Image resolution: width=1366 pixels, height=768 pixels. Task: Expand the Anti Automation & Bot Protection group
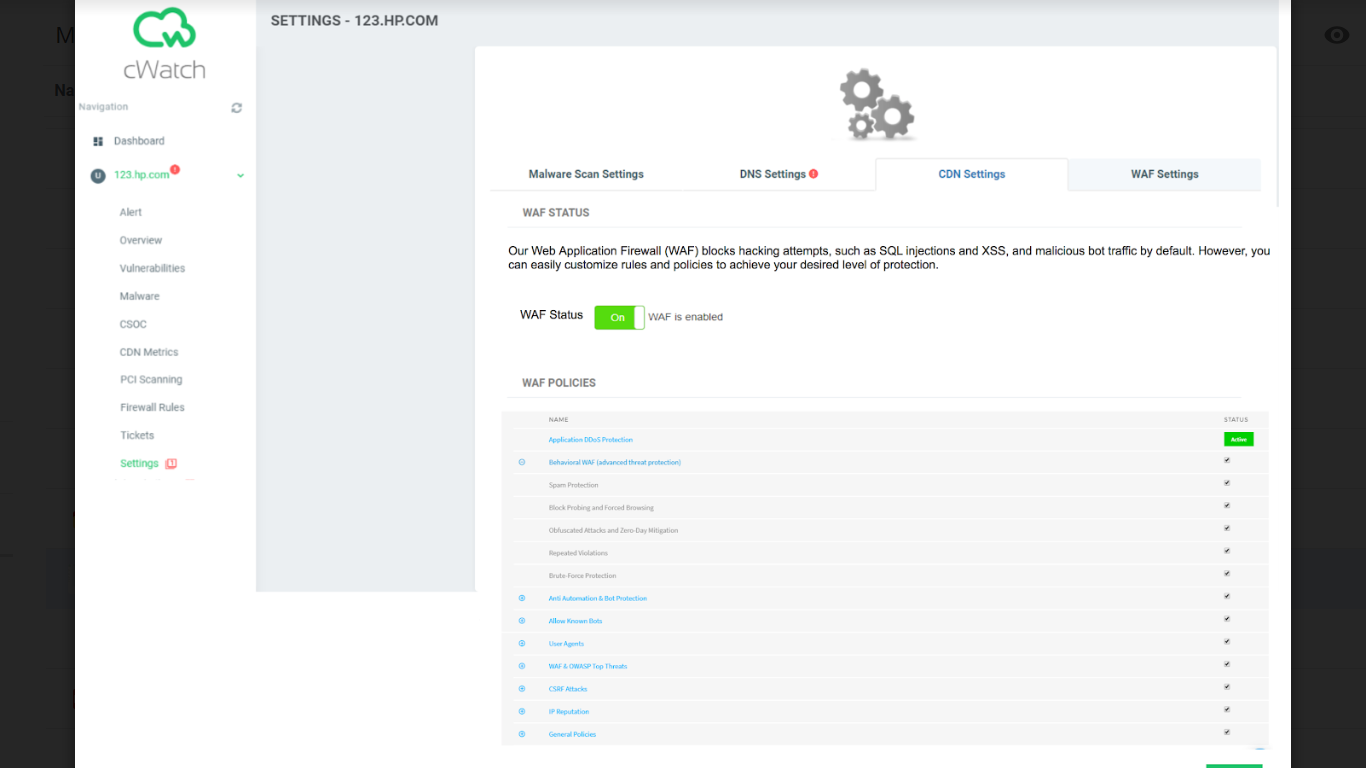522,598
